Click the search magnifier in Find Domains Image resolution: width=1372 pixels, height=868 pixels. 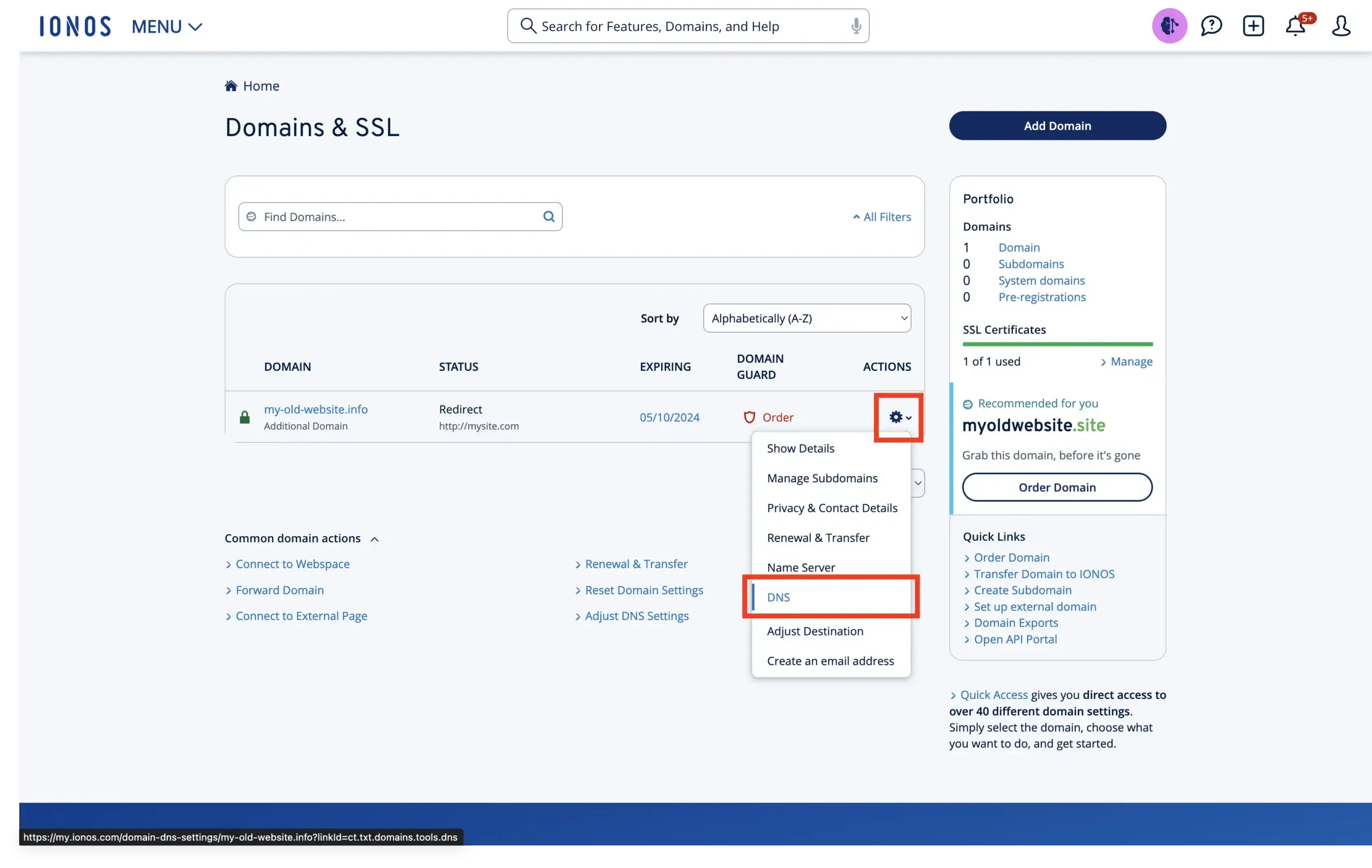click(x=549, y=216)
